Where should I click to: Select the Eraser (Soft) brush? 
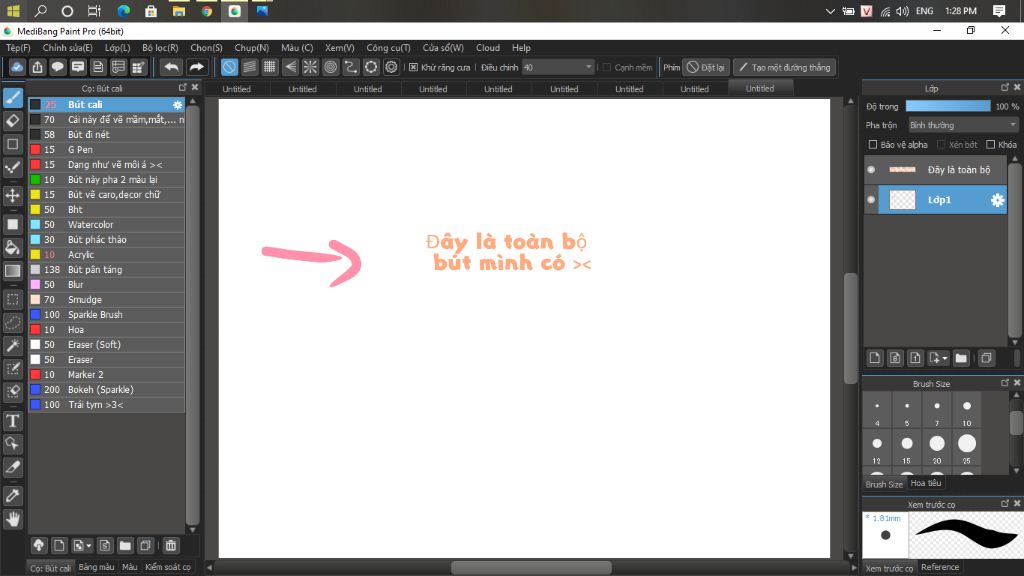point(106,345)
